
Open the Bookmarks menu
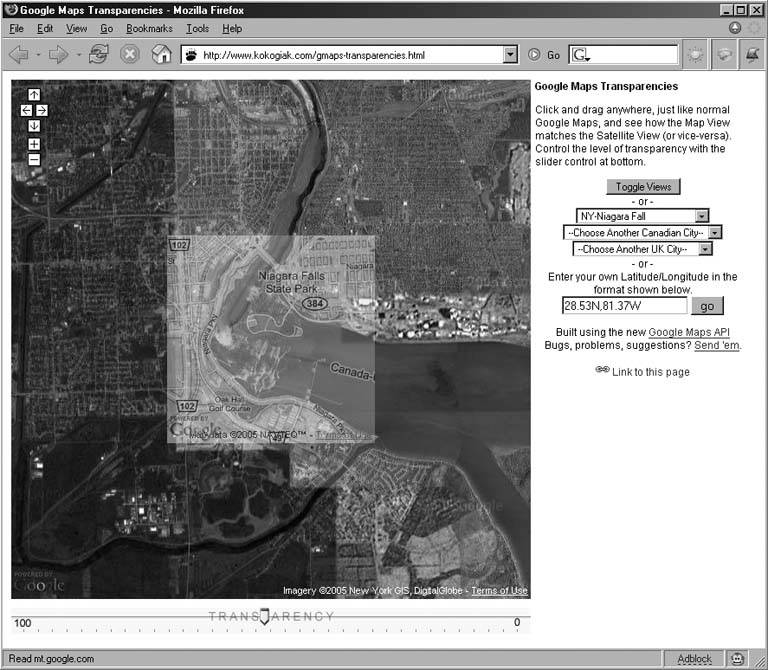(149, 29)
